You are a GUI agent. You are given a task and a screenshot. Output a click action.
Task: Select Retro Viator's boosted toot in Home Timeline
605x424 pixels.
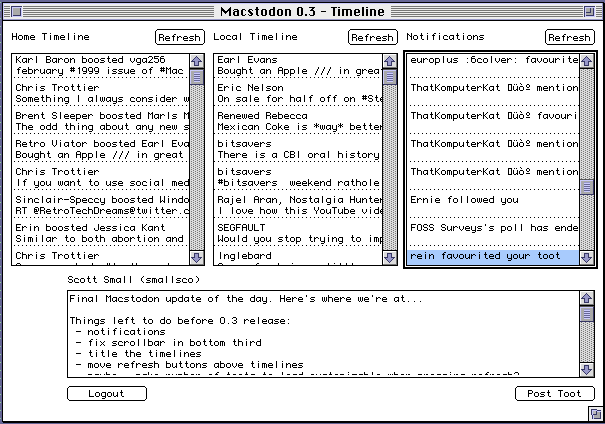click(100, 149)
